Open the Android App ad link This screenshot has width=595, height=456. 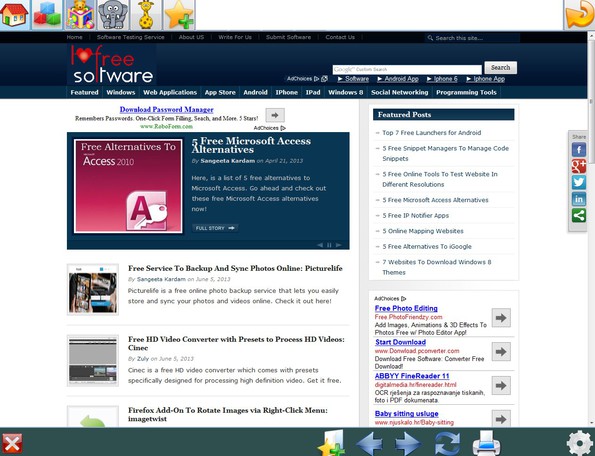398,79
